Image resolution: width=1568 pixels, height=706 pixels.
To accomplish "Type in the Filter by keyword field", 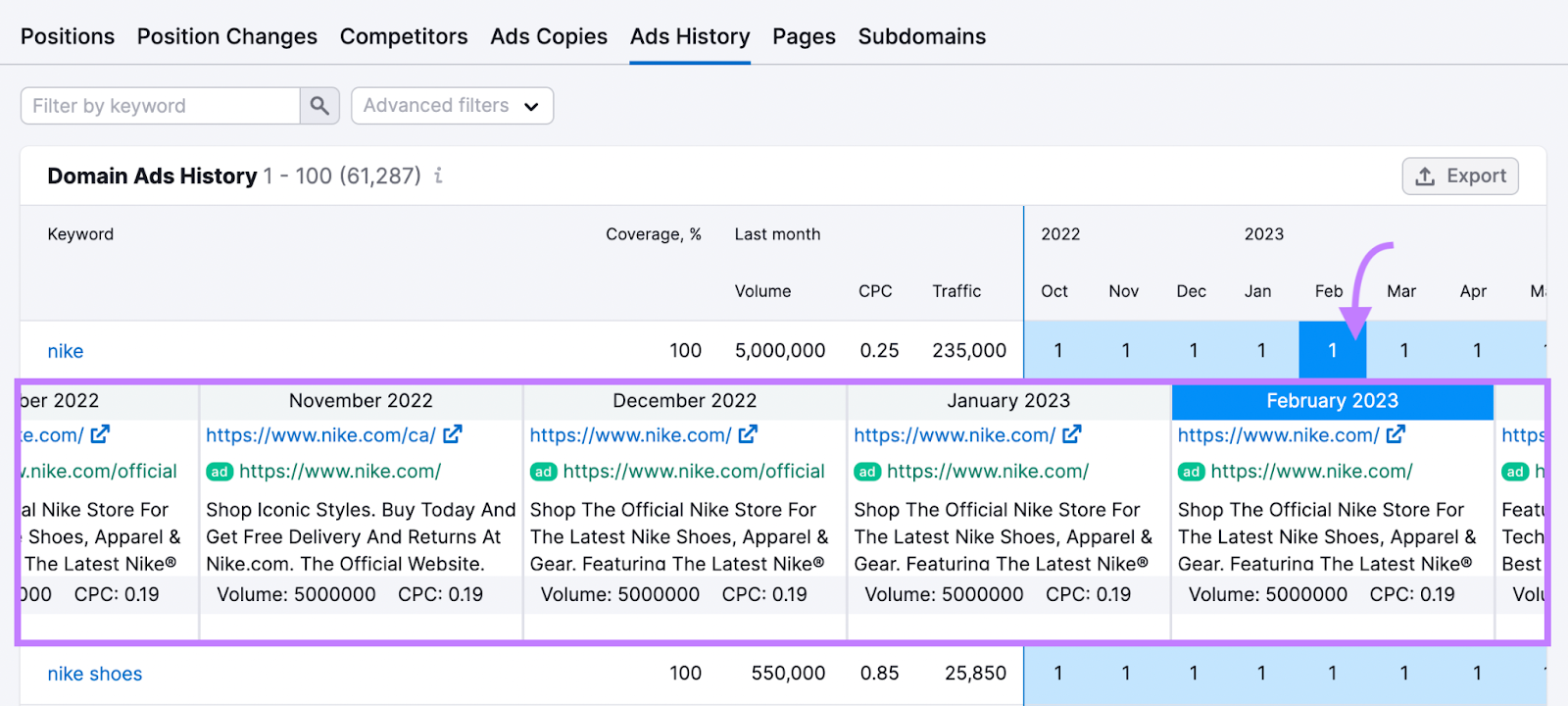I will [161, 106].
